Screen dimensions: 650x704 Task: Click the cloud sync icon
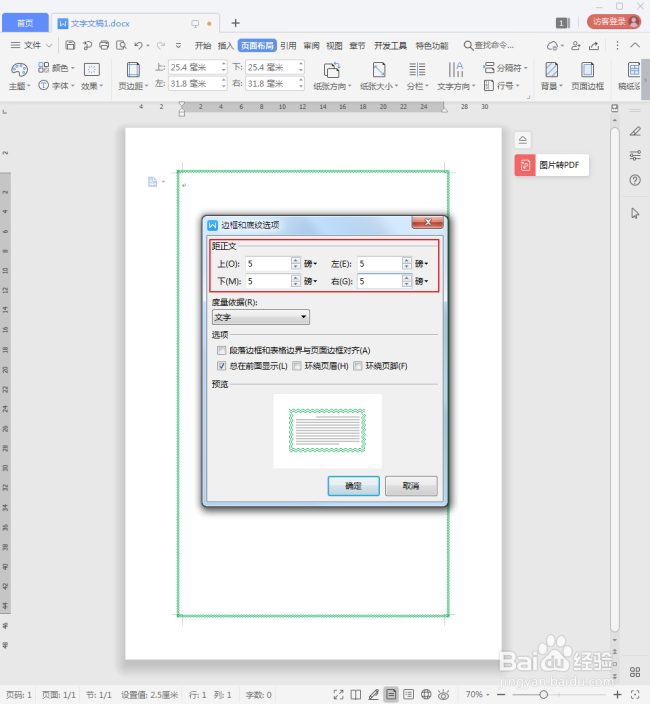[553, 45]
